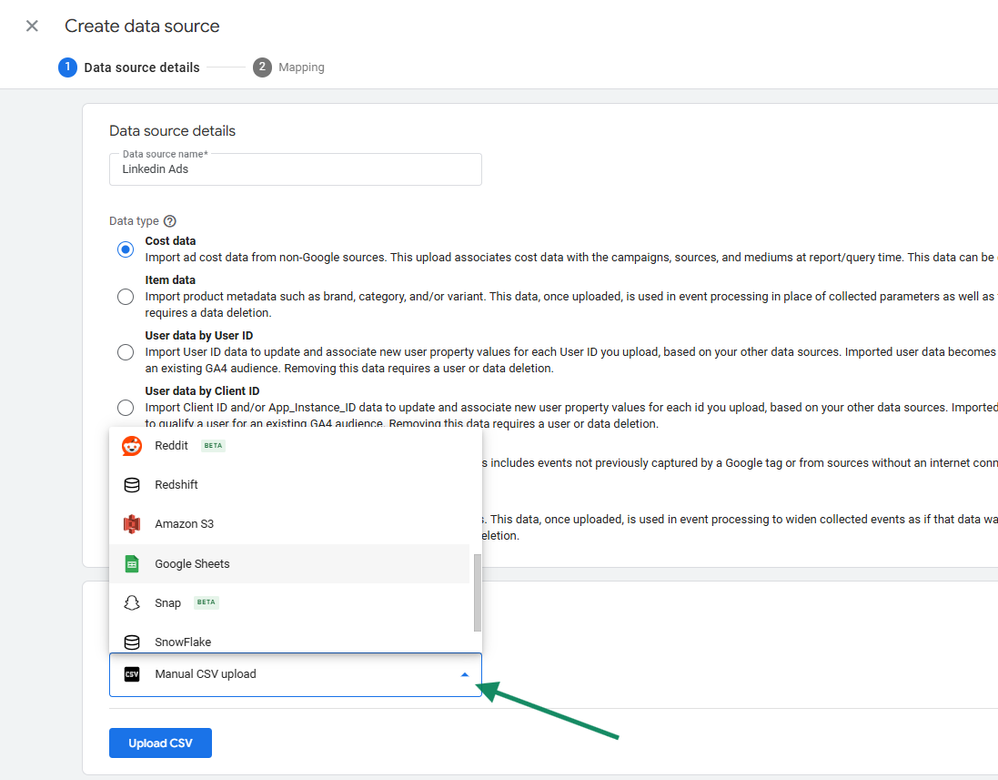The width and height of the screenshot is (998, 780).
Task: Click the CSV icon in source field
Action: point(132,674)
